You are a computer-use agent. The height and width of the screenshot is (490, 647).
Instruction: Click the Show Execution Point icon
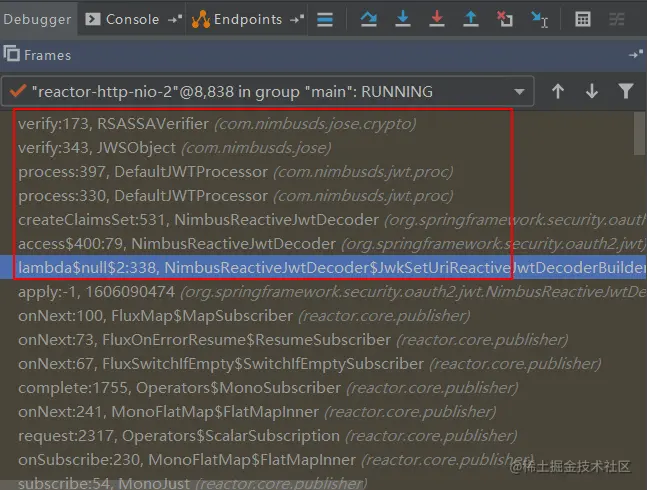(325, 19)
